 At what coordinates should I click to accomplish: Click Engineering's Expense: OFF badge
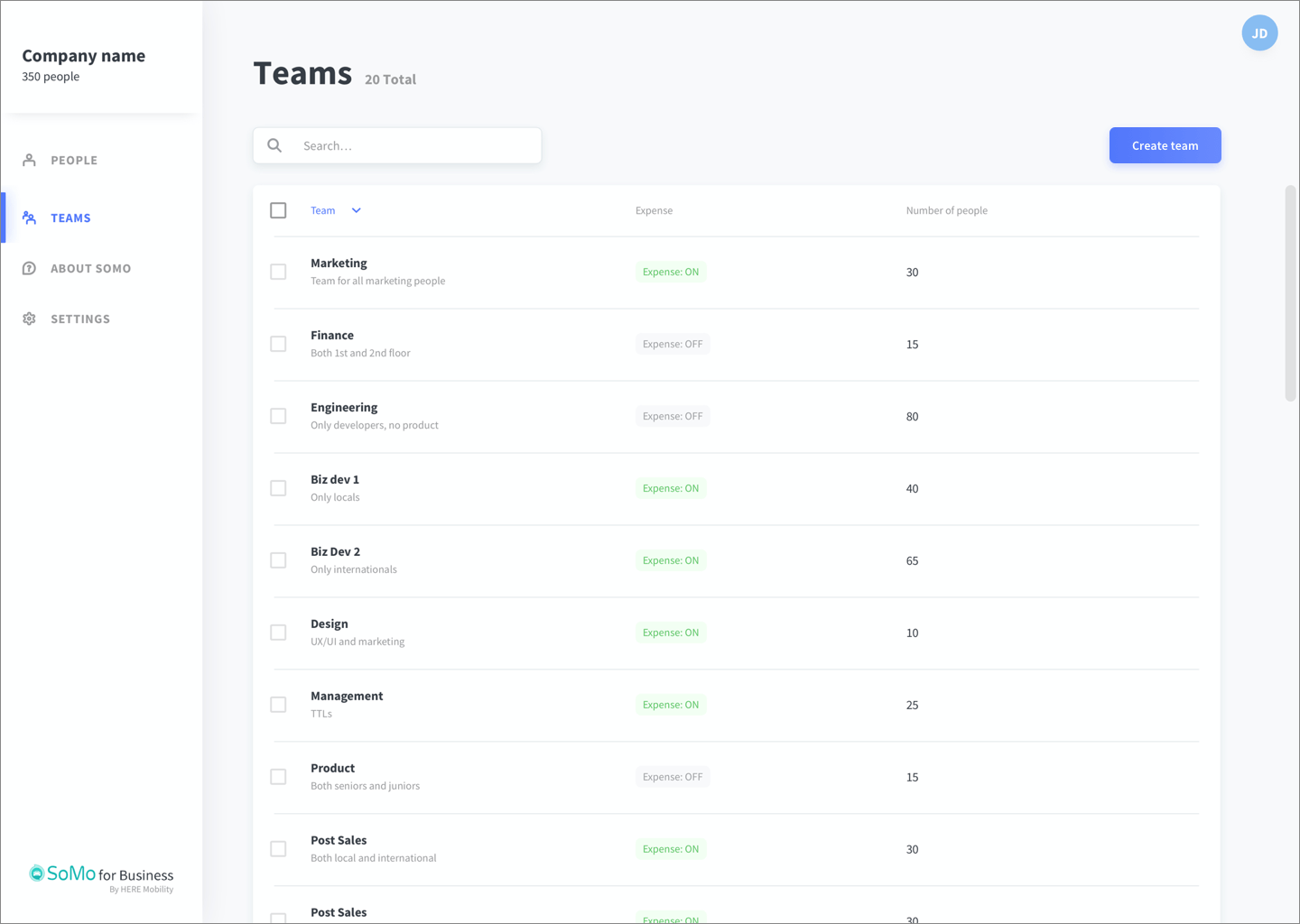pos(673,416)
